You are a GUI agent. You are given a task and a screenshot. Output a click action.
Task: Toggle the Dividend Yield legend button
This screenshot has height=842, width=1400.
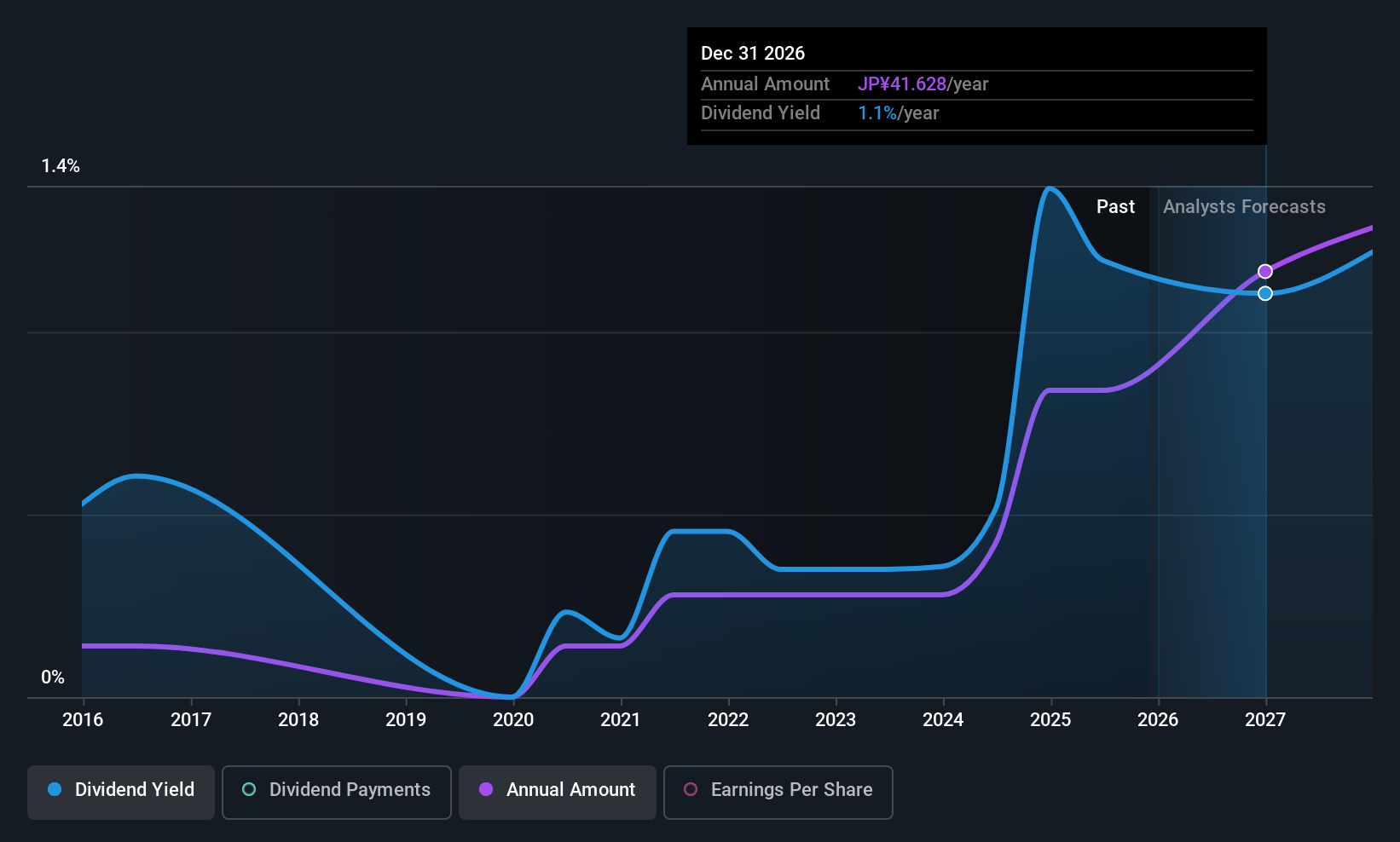pyautogui.click(x=121, y=792)
